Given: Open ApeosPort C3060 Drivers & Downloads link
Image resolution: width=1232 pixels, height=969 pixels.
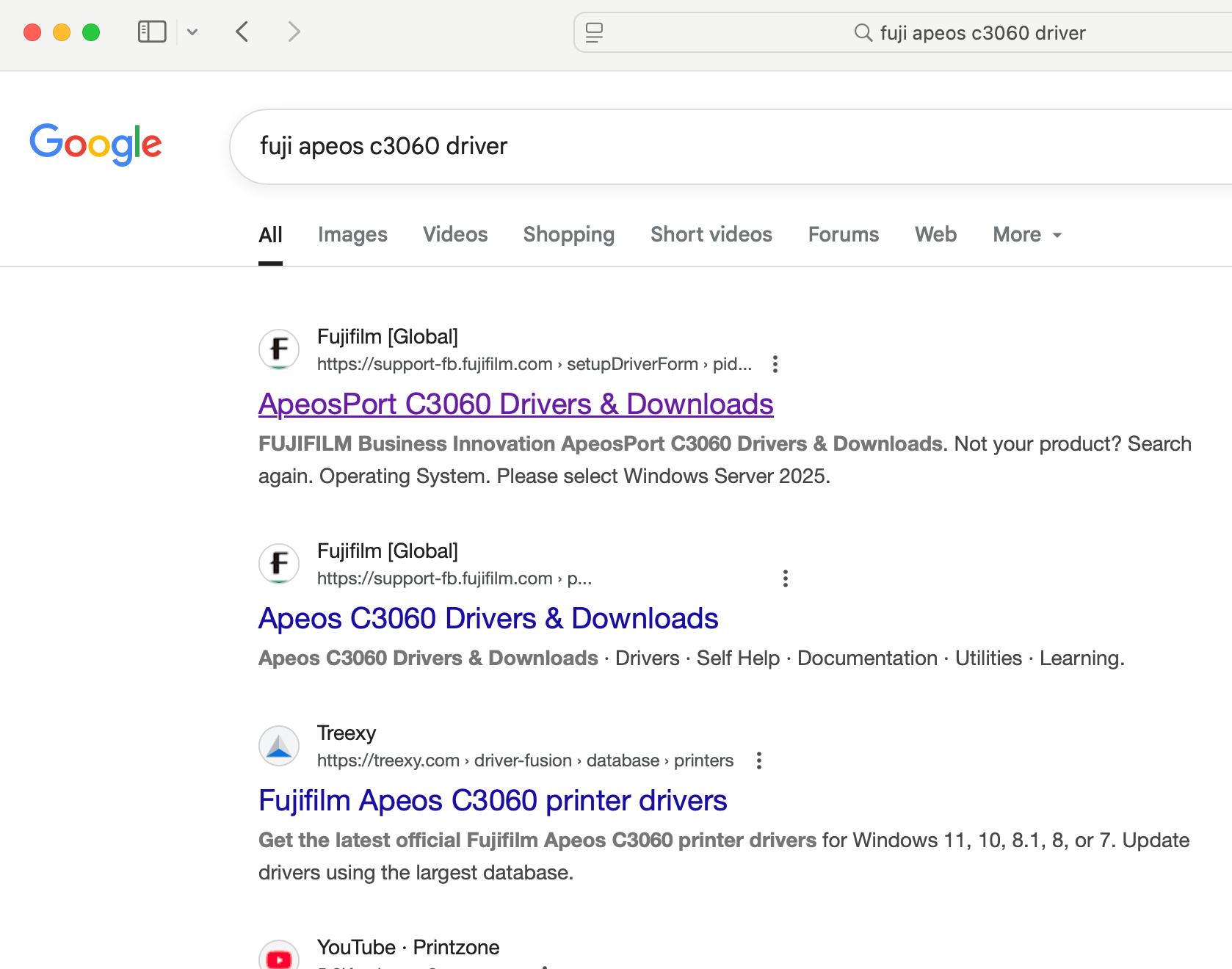Looking at the screenshot, I should click(x=516, y=404).
